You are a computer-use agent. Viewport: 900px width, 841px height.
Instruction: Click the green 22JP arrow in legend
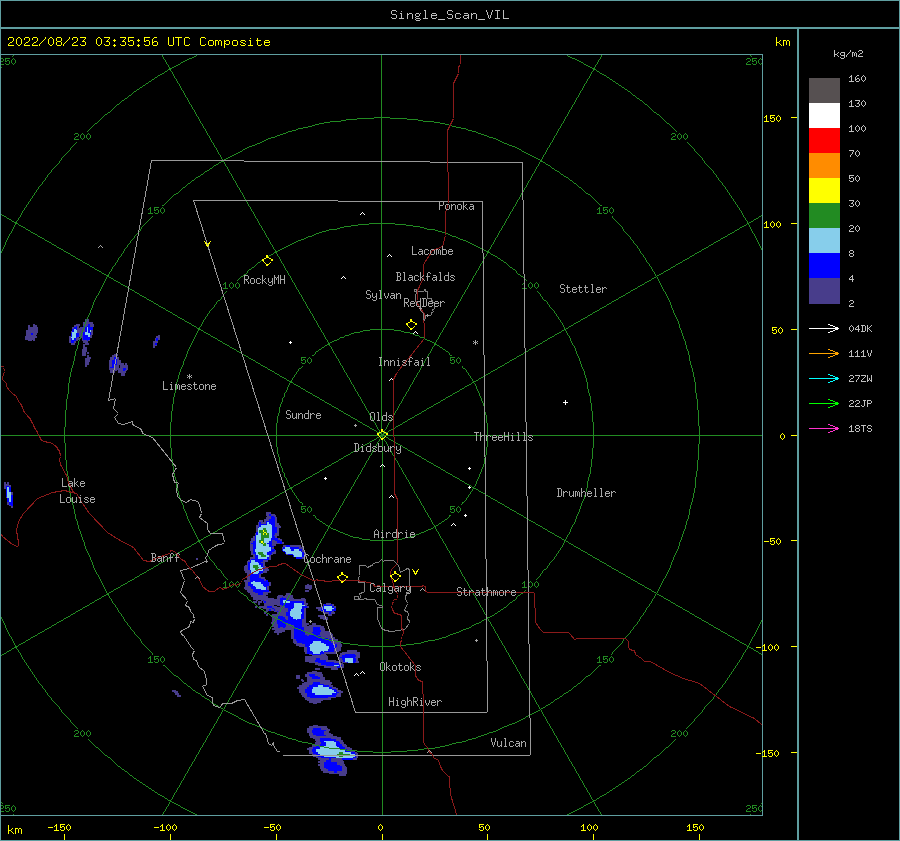824,404
